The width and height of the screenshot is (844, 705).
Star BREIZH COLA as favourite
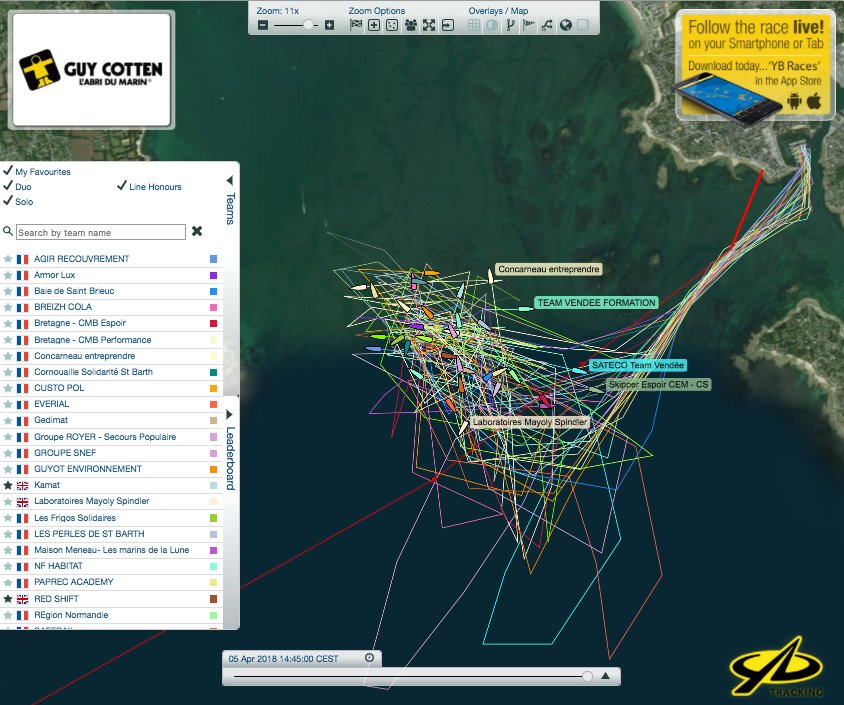point(8,307)
